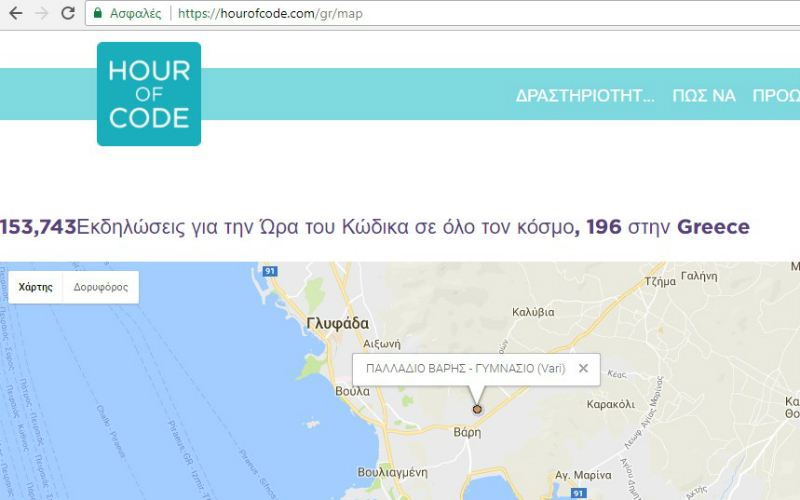Screen dimensions: 800x500
Task: Click the Βουλιαγμένη label on map
Action: click(392, 472)
